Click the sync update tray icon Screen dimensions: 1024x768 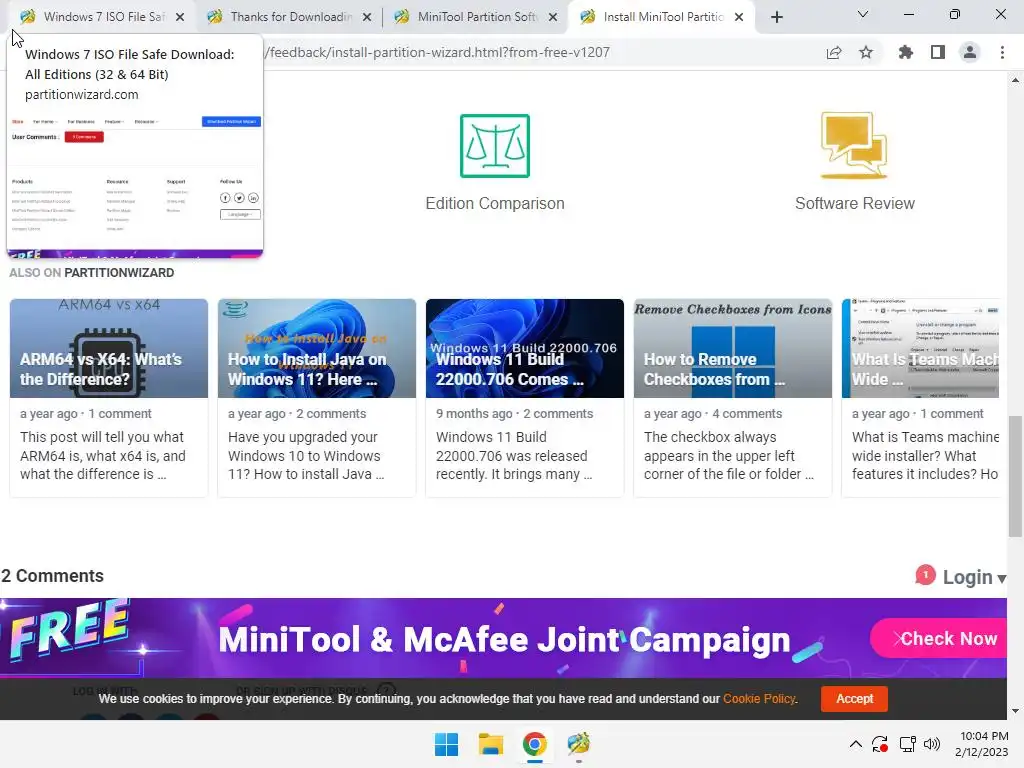[880, 744]
